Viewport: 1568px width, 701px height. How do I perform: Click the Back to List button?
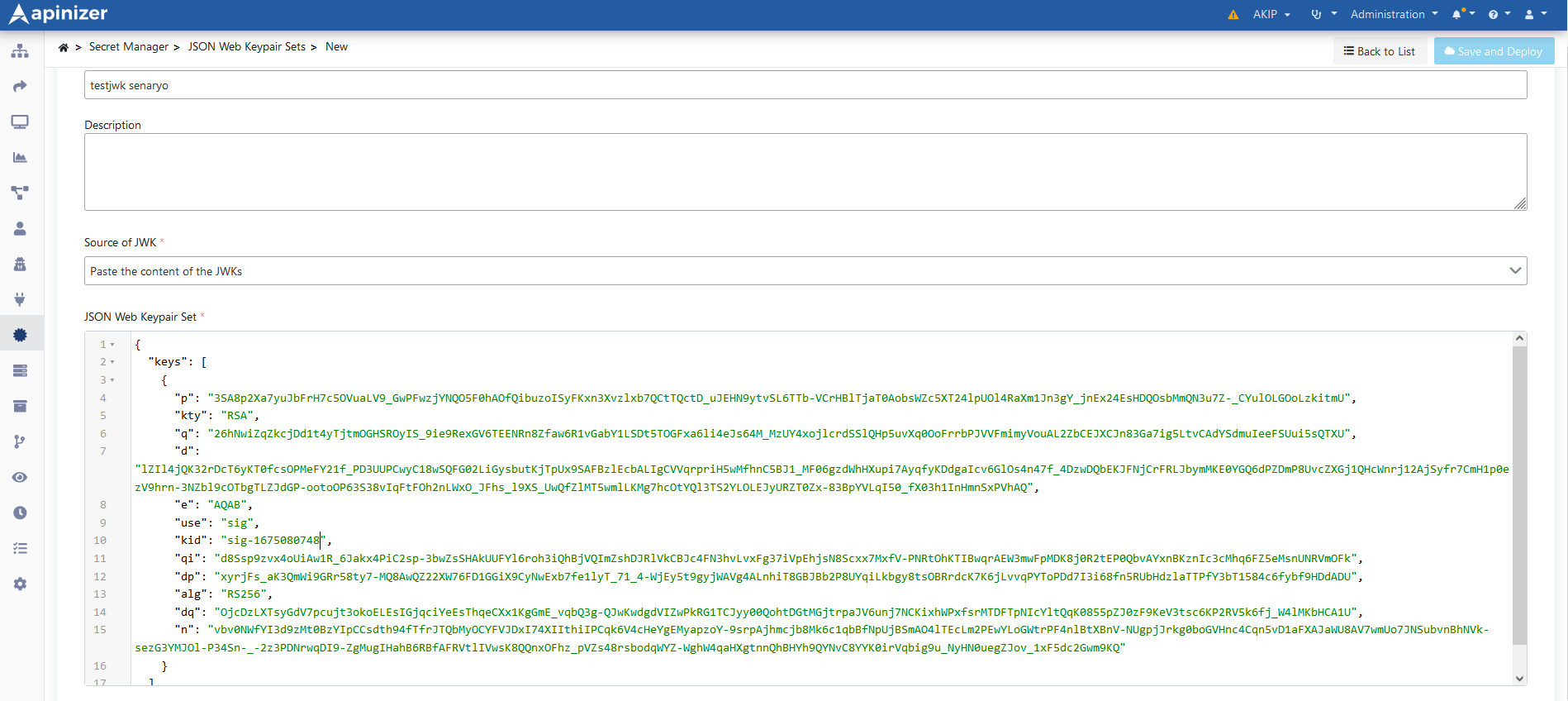click(x=1379, y=51)
